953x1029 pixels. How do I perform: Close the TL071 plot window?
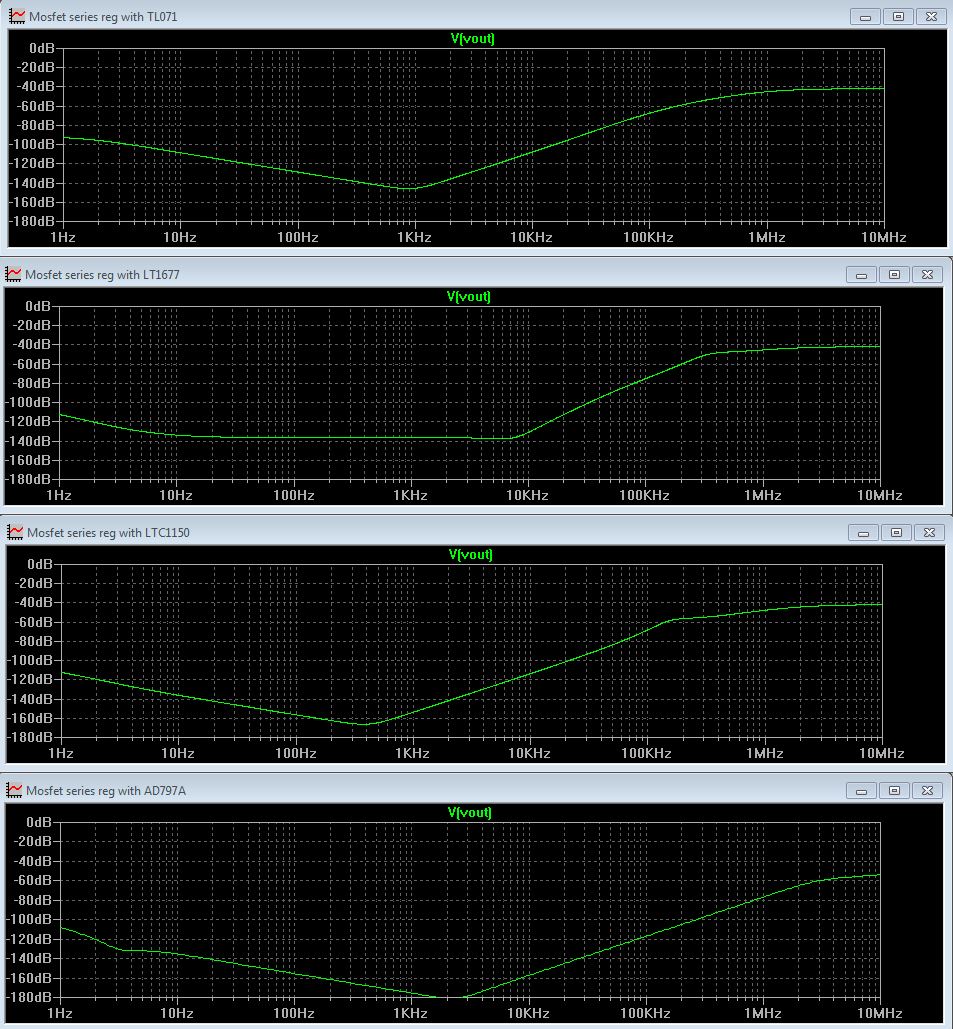[931, 17]
